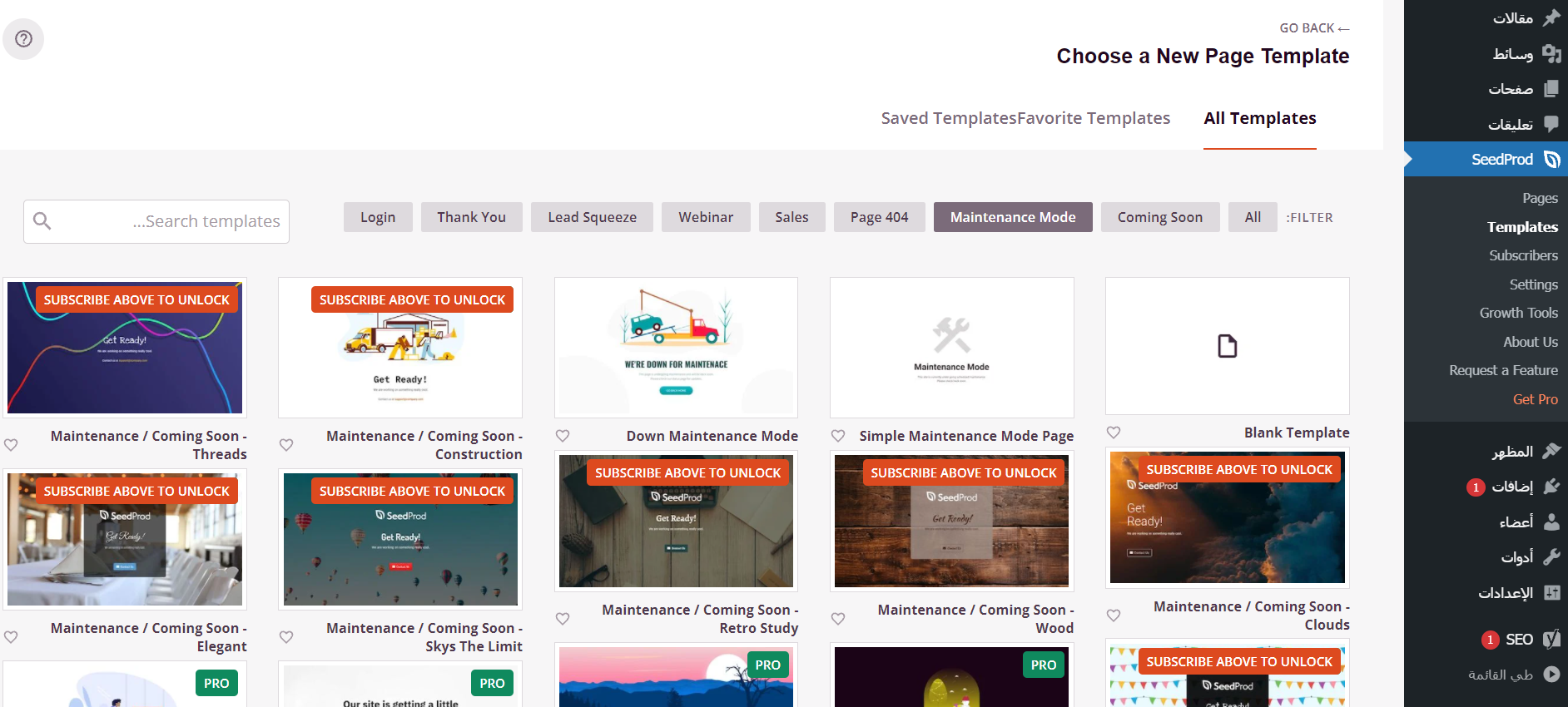Click the Yoast SEO icon
Viewport: 1568px width, 707px height.
click(x=1552, y=639)
